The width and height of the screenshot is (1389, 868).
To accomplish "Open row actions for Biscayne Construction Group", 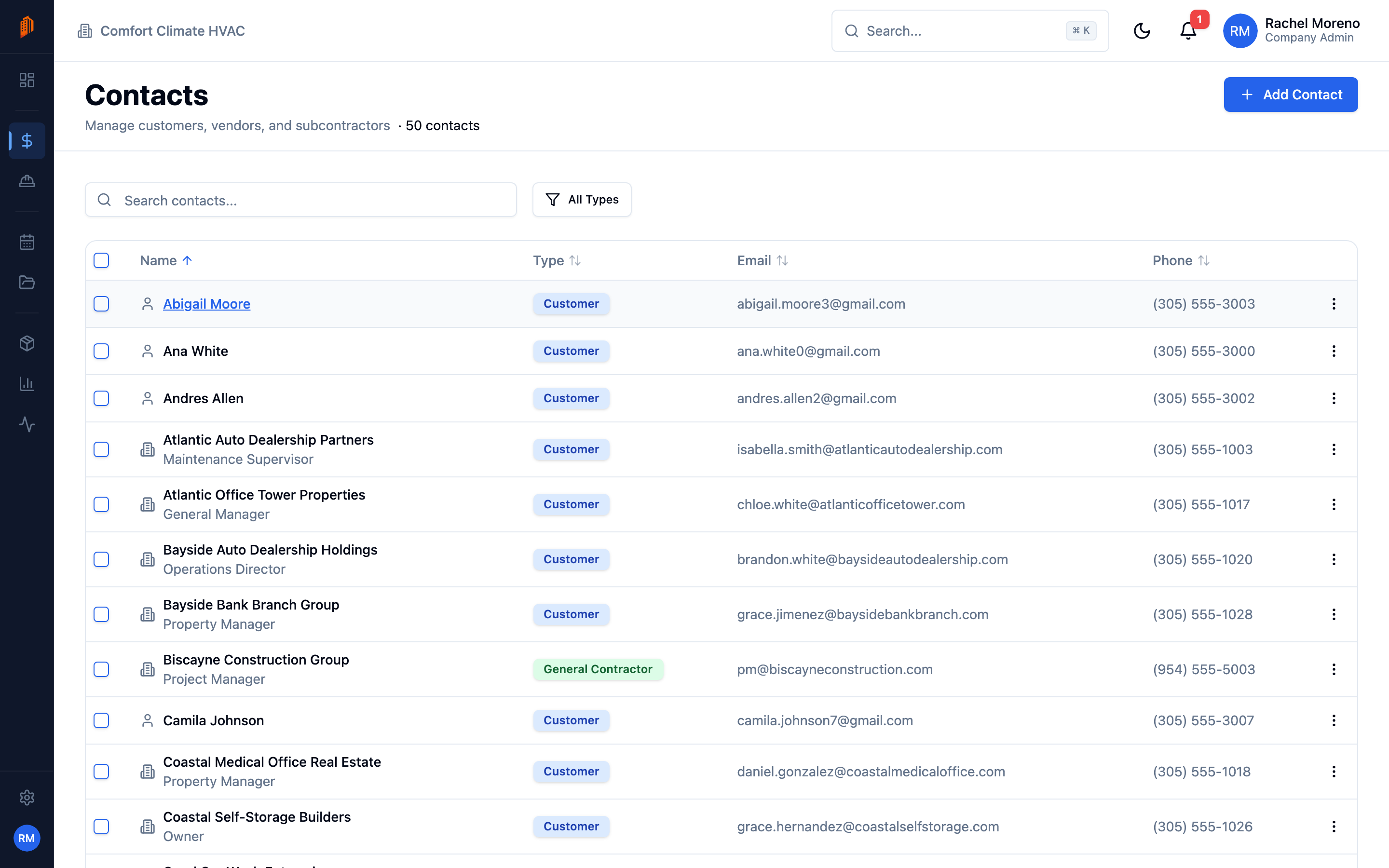I will pyautogui.click(x=1334, y=669).
